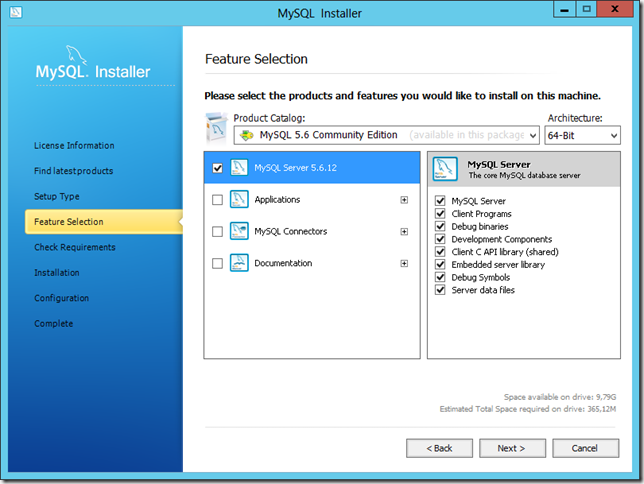Image resolution: width=644 pixels, height=484 pixels.
Task: Click the MySQL Installer title bar icon
Action: 16,12
